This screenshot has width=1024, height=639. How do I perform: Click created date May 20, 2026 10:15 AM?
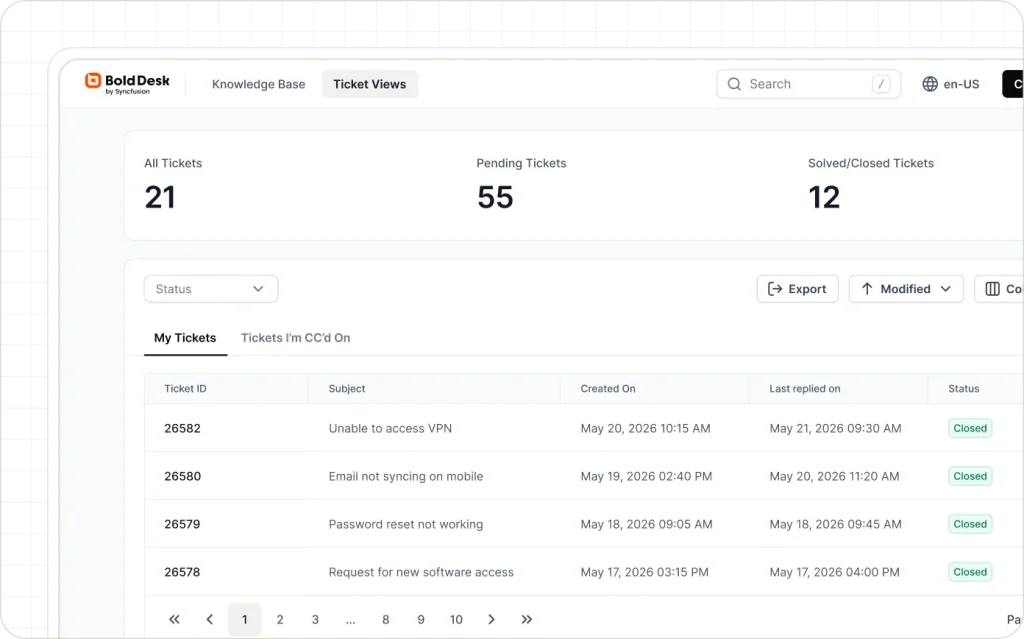tap(645, 429)
